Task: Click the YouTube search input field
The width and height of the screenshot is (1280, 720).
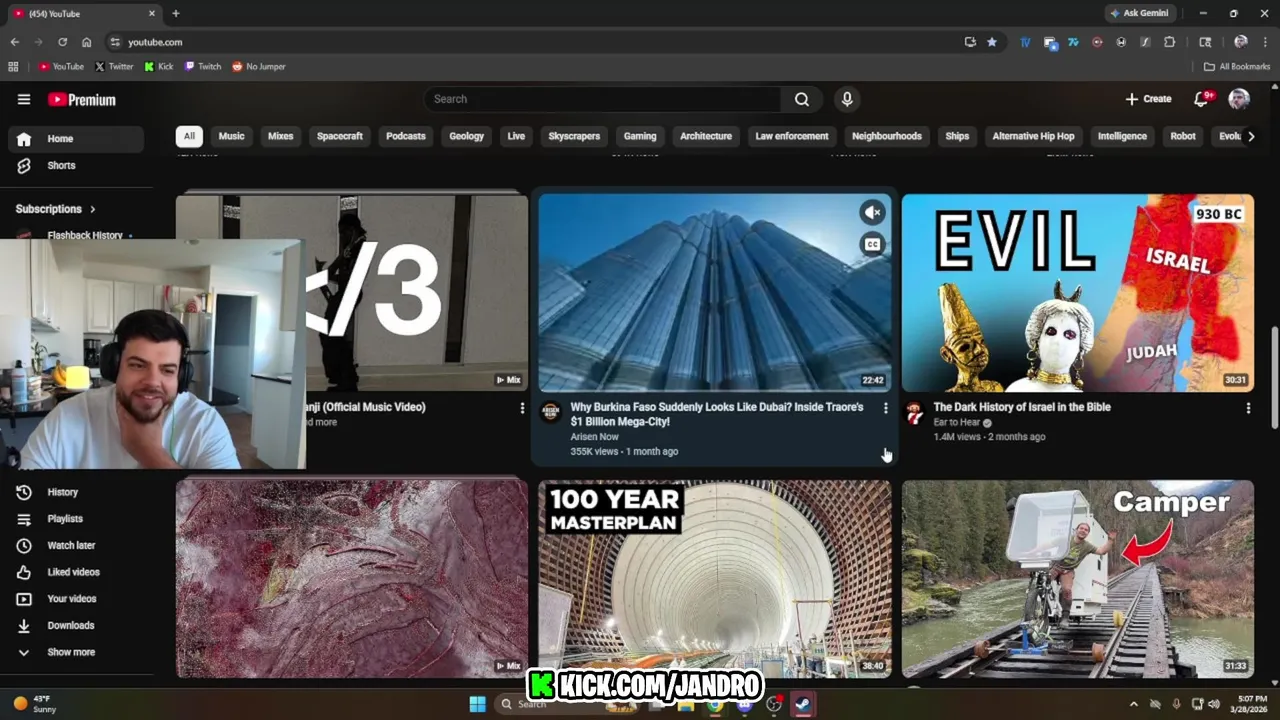Action: point(603,99)
